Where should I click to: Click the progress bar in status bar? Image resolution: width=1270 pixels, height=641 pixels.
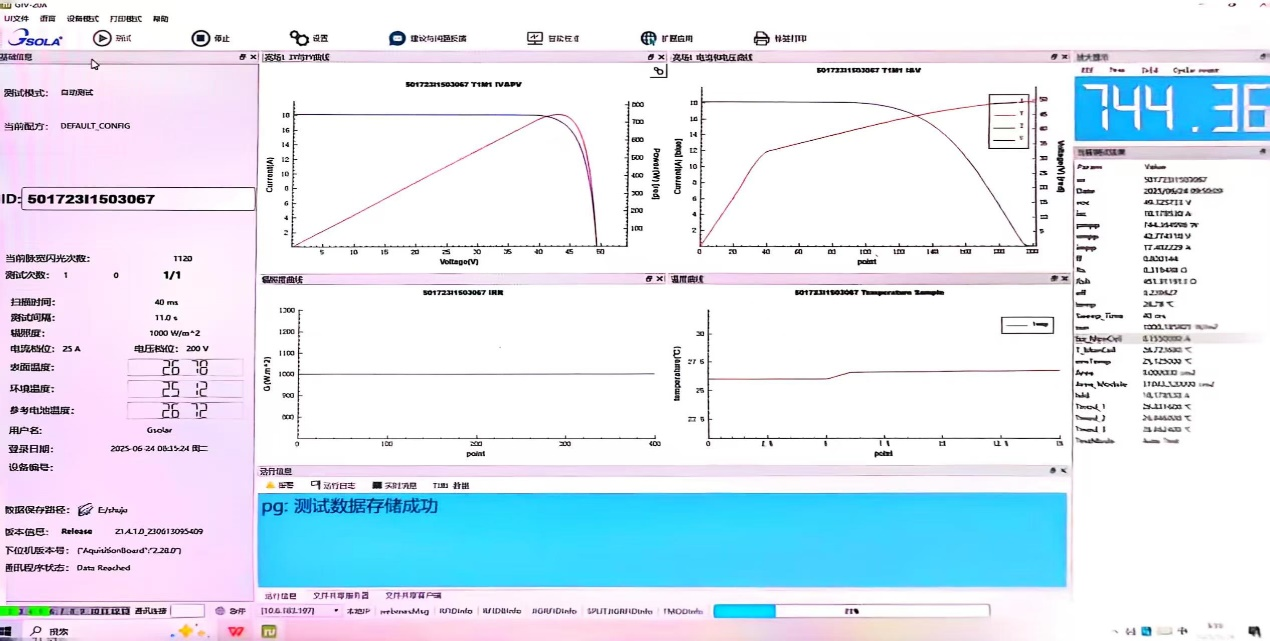pos(850,610)
